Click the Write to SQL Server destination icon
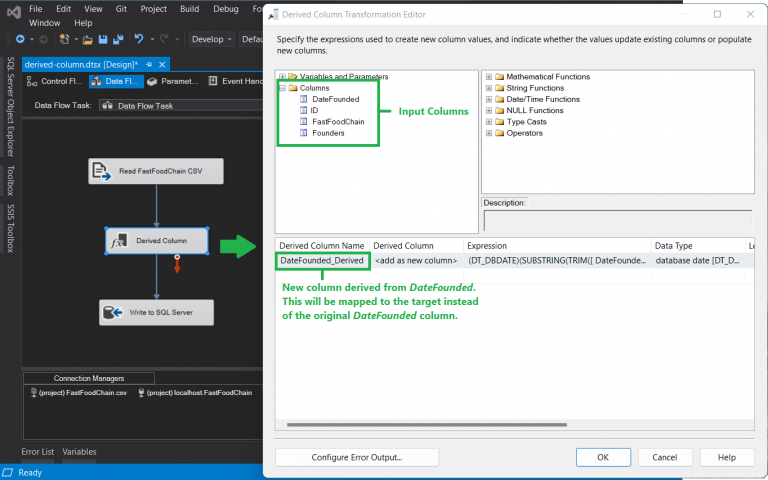Image resolution: width=768 pixels, height=480 pixels. [x=113, y=312]
